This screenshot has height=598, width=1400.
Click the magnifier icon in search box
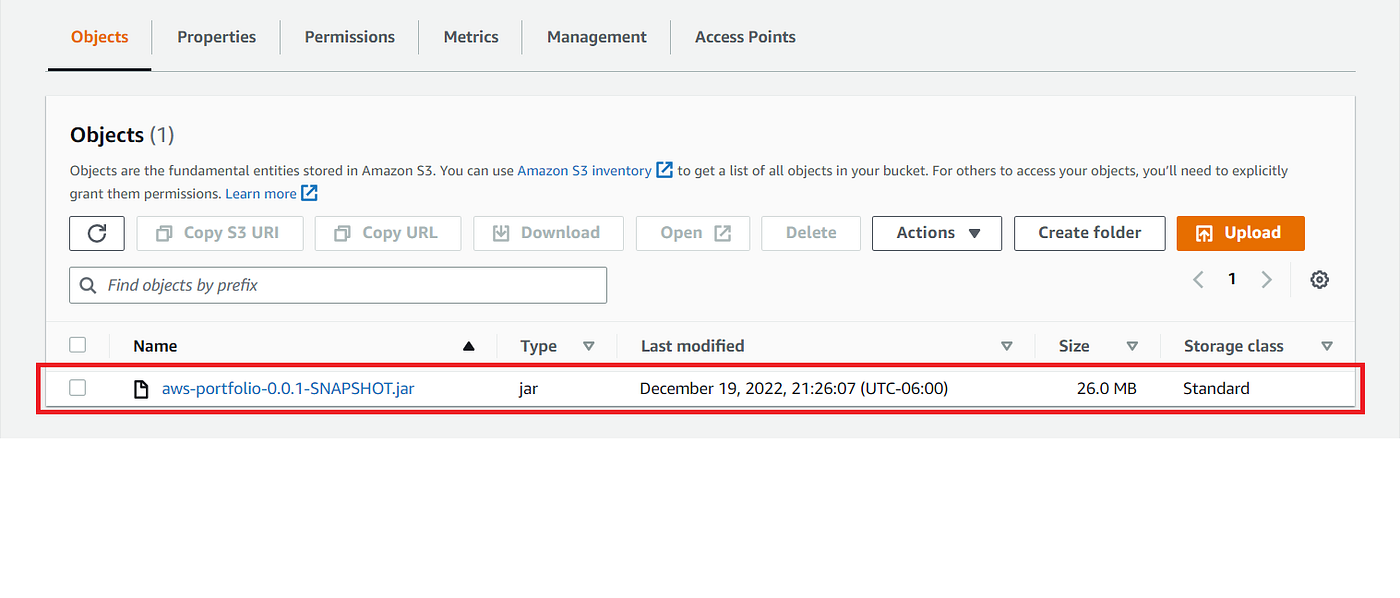(88, 285)
